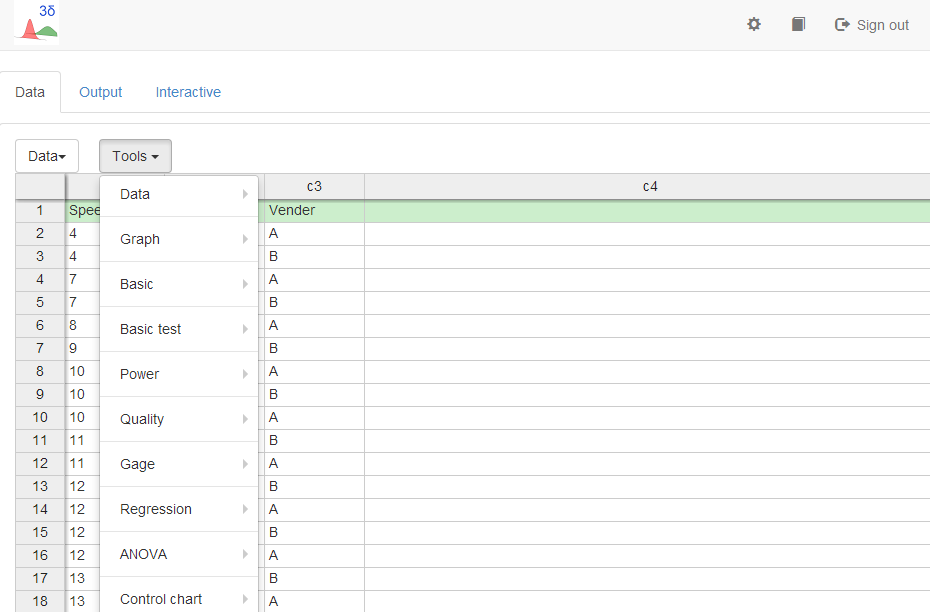Open the book documentation icon

point(798,24)
